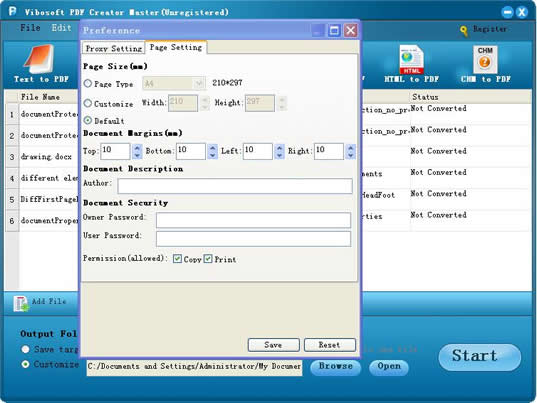Select the Page Type radio button
Image resolution: width=537 pixels, height=403 pixels.
click(x=88, y=83)
